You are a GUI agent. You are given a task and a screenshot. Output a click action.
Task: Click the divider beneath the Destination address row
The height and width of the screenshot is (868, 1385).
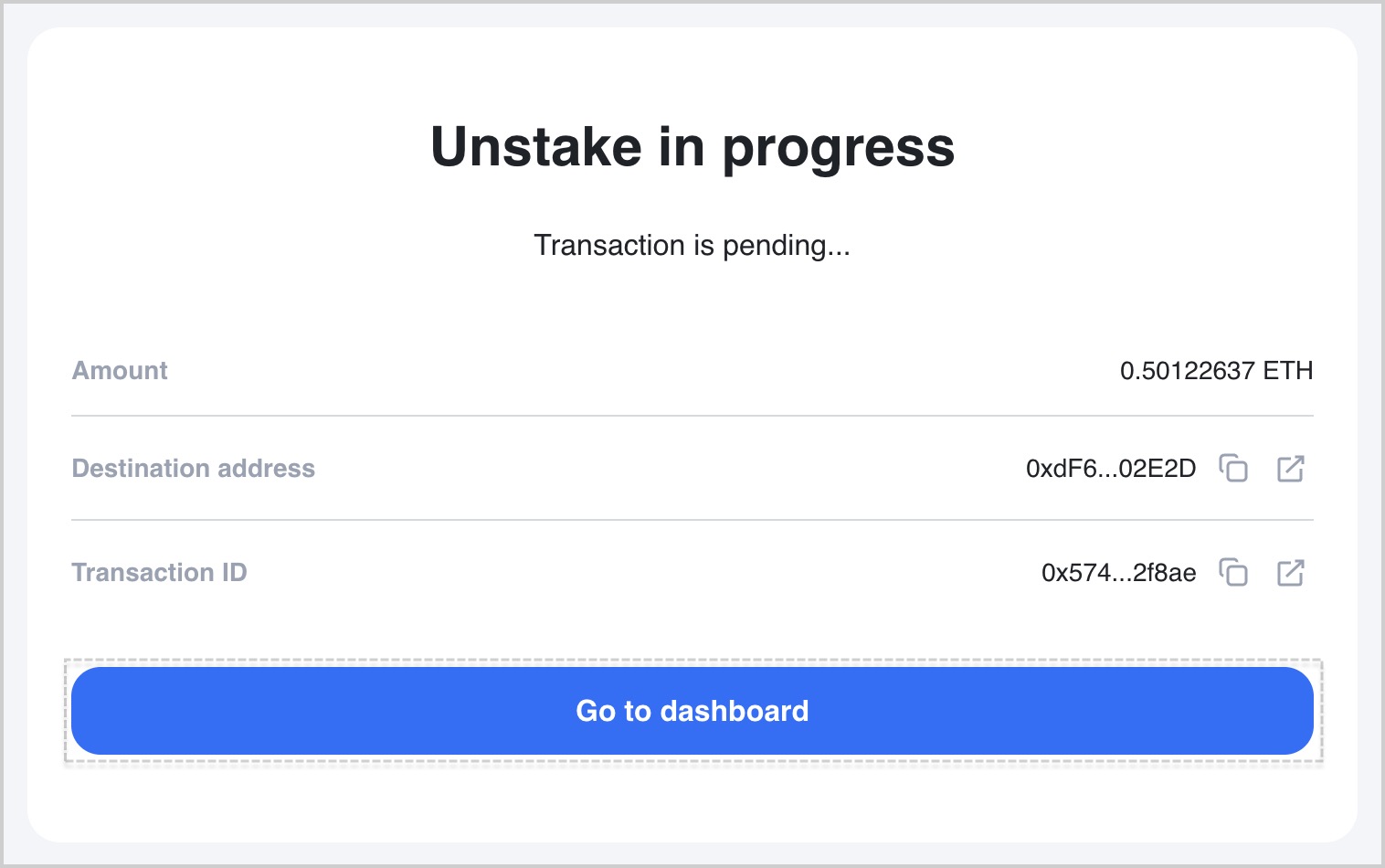pyautogui.click(x=692, y=520)
